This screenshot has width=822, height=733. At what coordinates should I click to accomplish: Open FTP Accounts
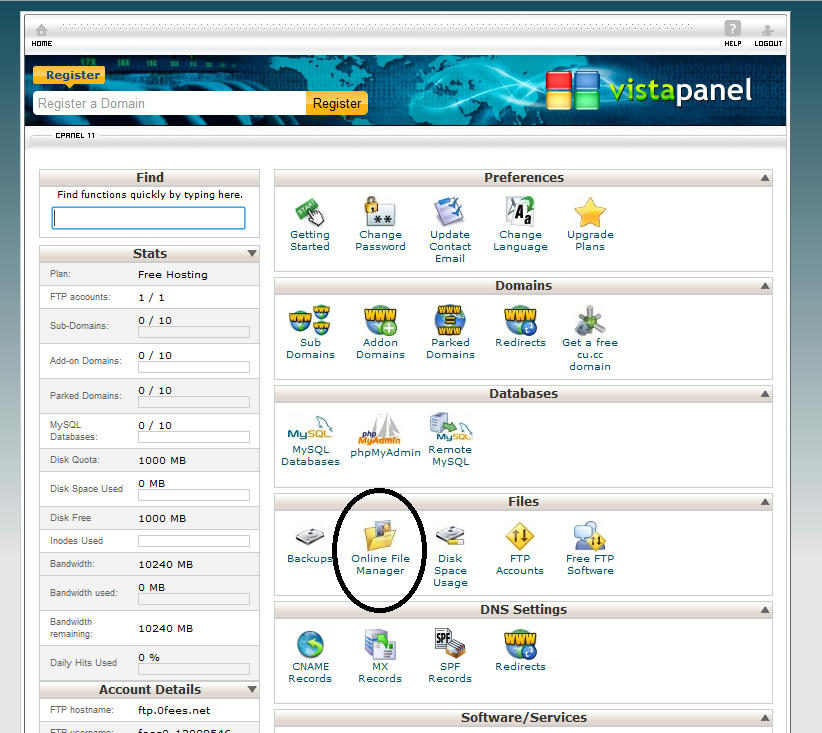(520, 548)
